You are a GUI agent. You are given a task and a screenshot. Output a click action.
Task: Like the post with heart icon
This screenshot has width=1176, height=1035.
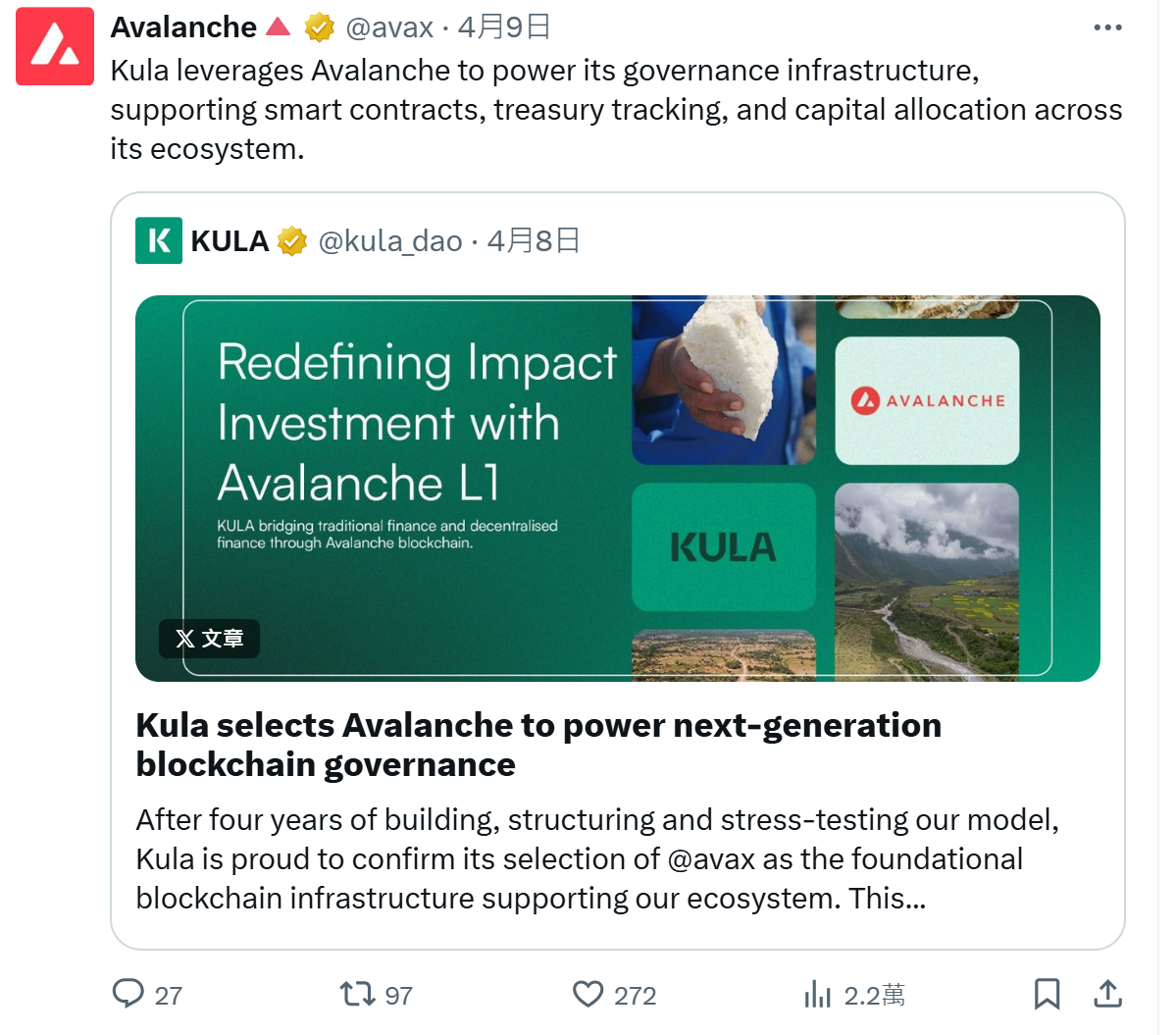[x=588, y=994]
